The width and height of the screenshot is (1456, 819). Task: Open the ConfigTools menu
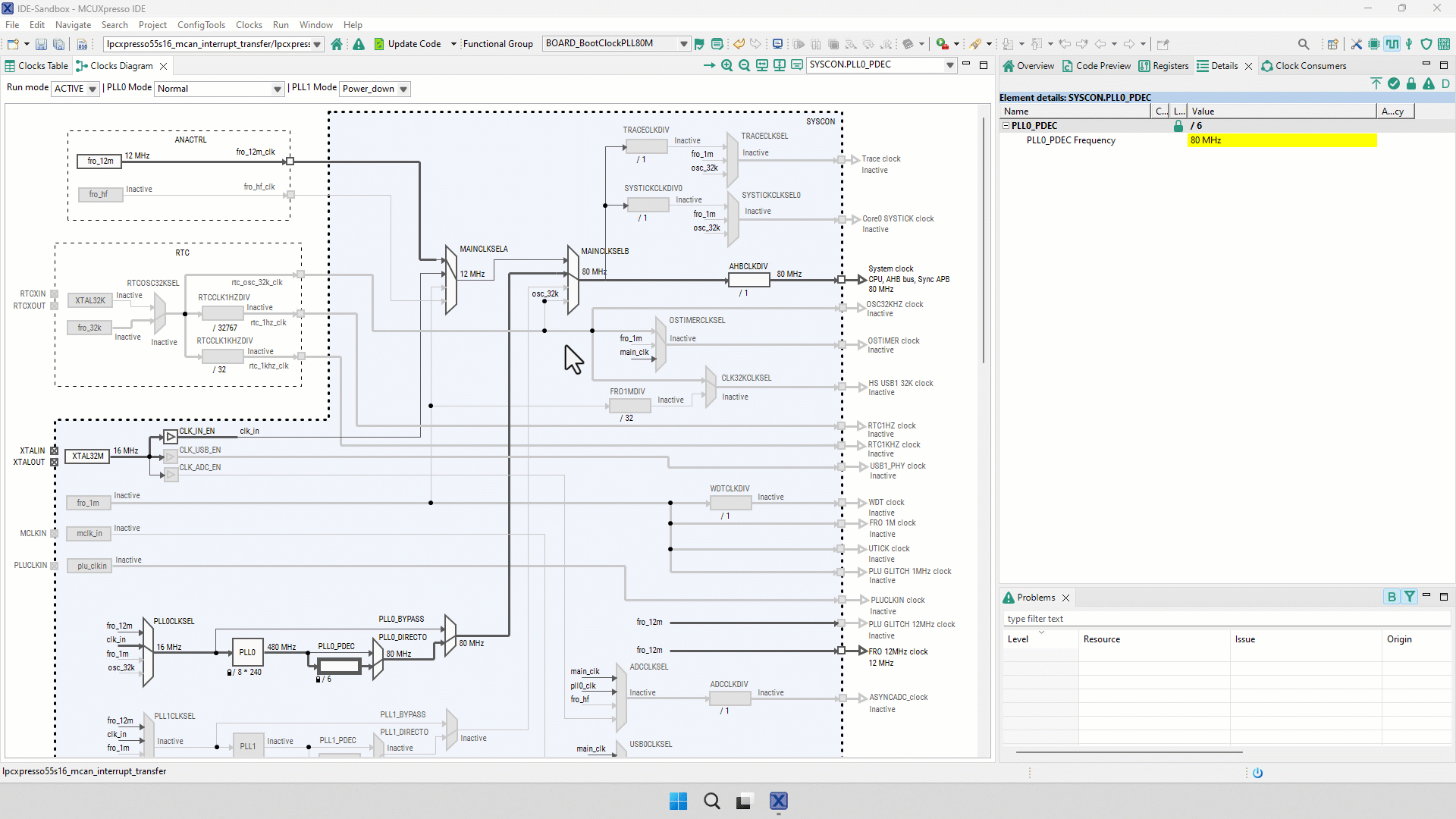tap(201, 24)
